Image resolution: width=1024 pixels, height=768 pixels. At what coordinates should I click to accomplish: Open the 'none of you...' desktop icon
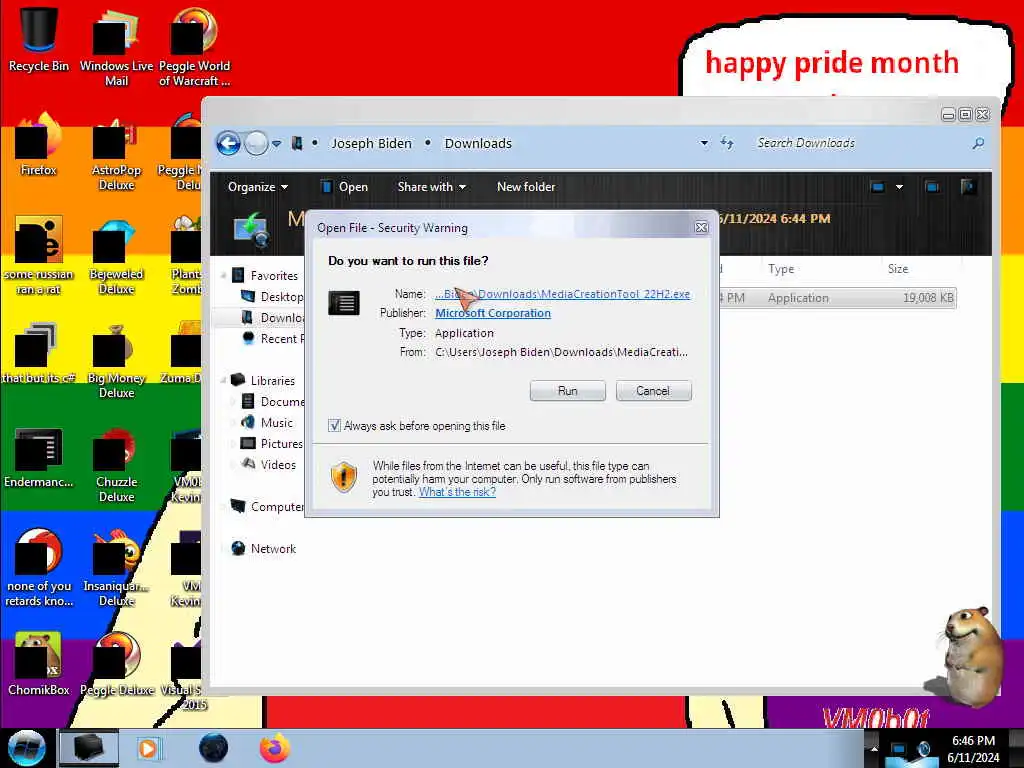tap(39, 568)
